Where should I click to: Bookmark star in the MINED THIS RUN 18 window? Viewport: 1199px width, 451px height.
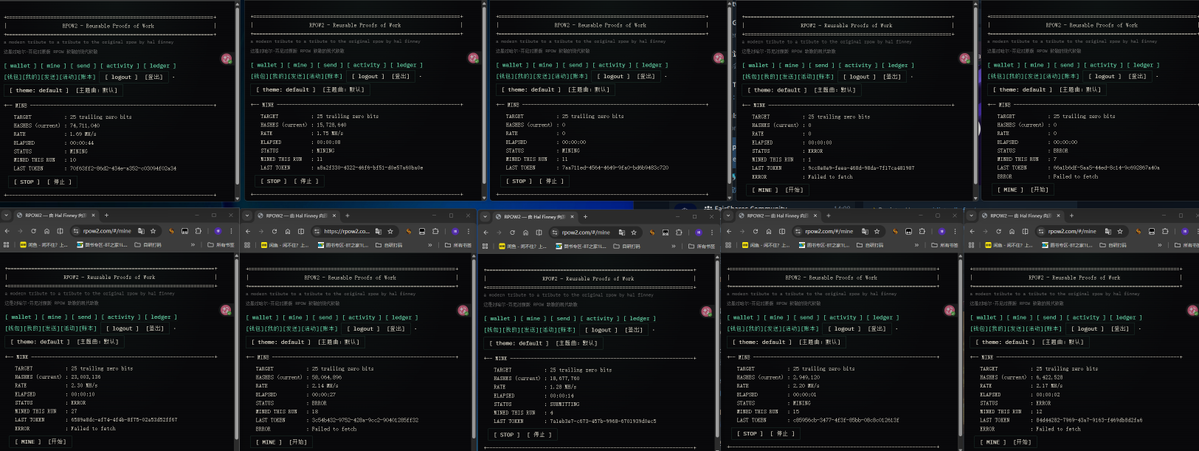coord(391,231)
